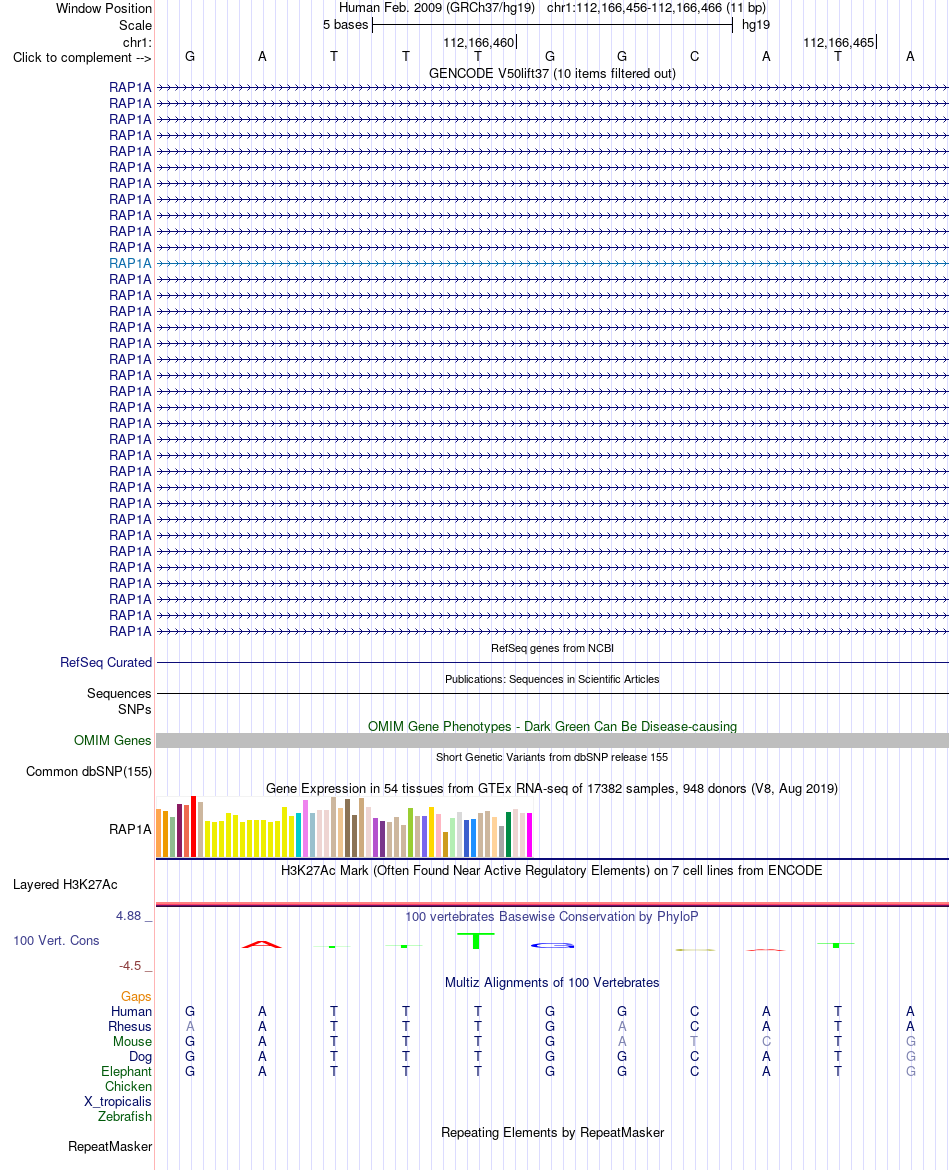
Task: Click the Dog species label
Action: 140,1057
